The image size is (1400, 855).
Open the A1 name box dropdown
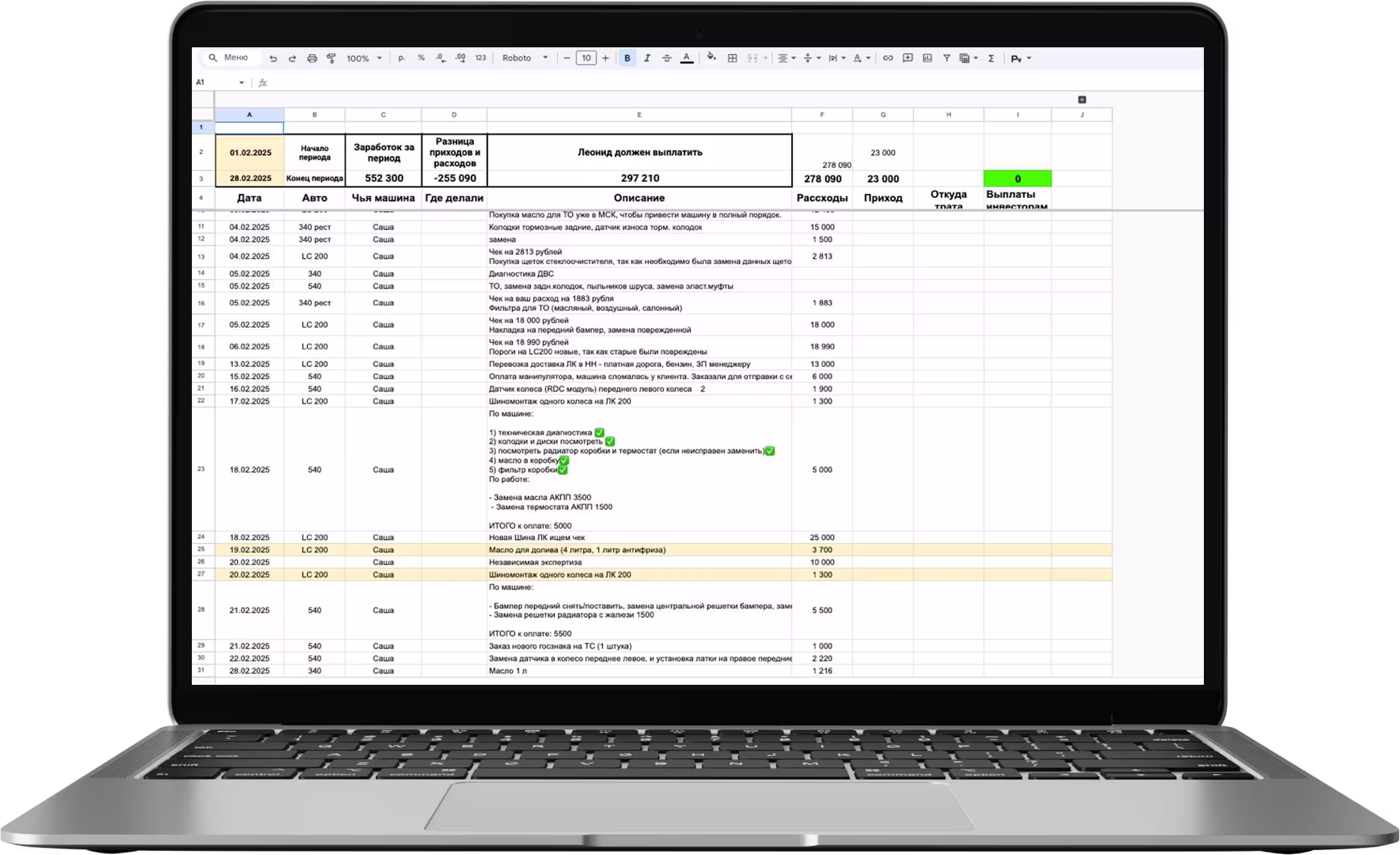tap(241, 82)
